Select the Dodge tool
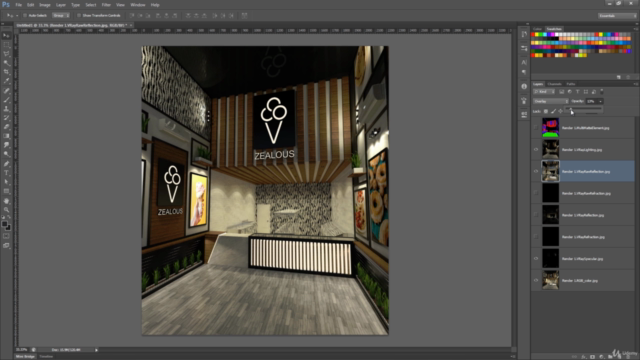Screen dimensions: 640x360 6,154
